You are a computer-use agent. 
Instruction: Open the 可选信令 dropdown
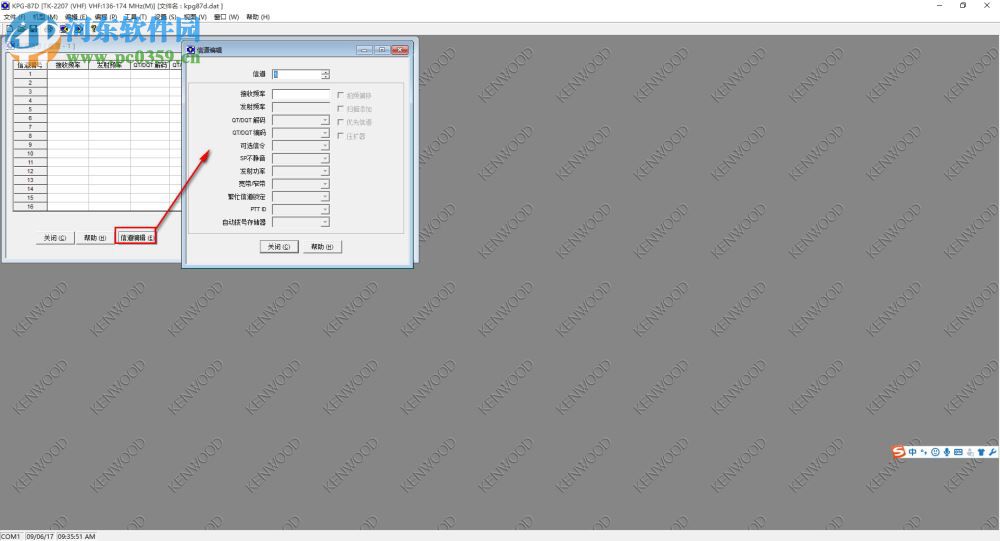tap(325, 145)
